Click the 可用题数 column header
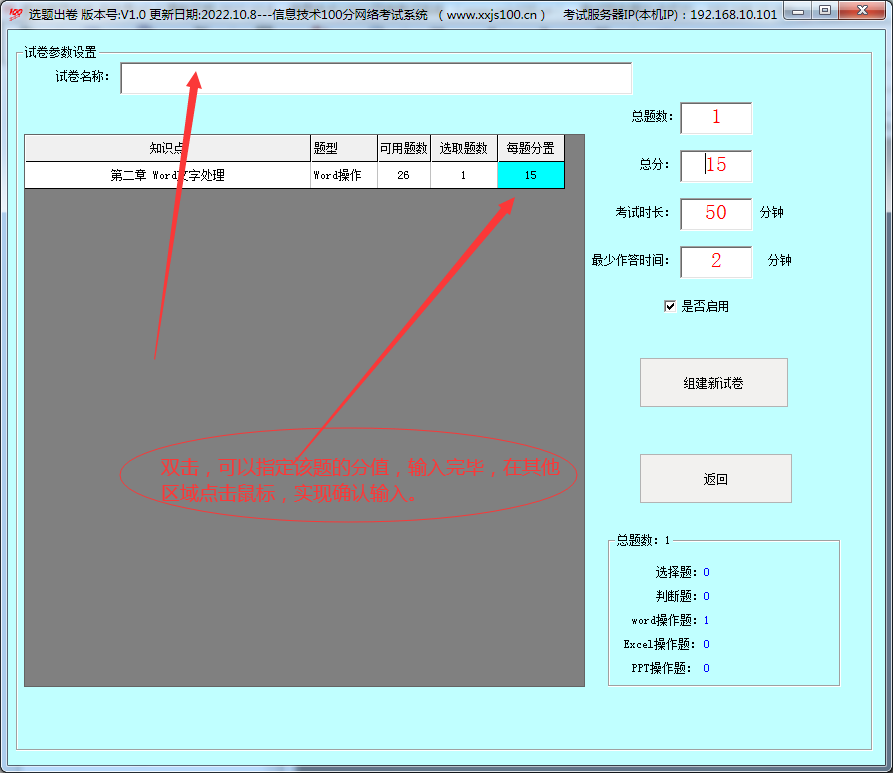The image size is (893, 773). [x=404, y=148]
